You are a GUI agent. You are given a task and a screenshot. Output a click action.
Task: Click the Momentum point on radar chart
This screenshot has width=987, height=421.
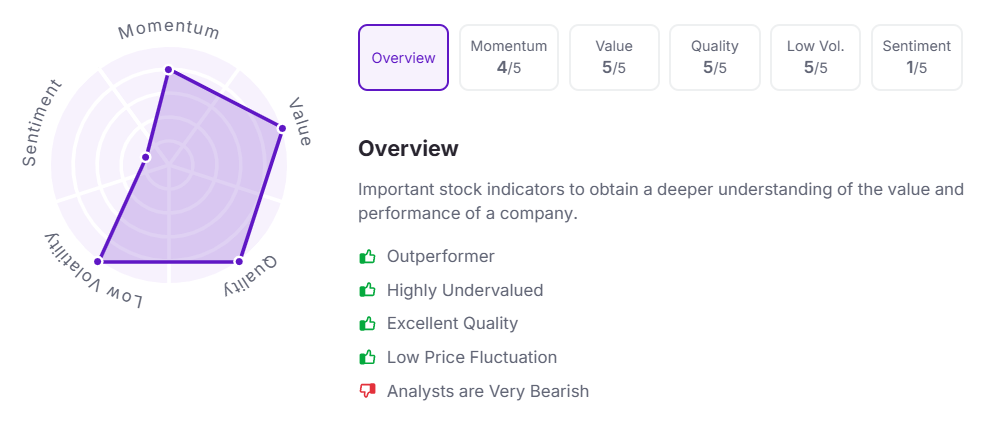click(168, 70)
